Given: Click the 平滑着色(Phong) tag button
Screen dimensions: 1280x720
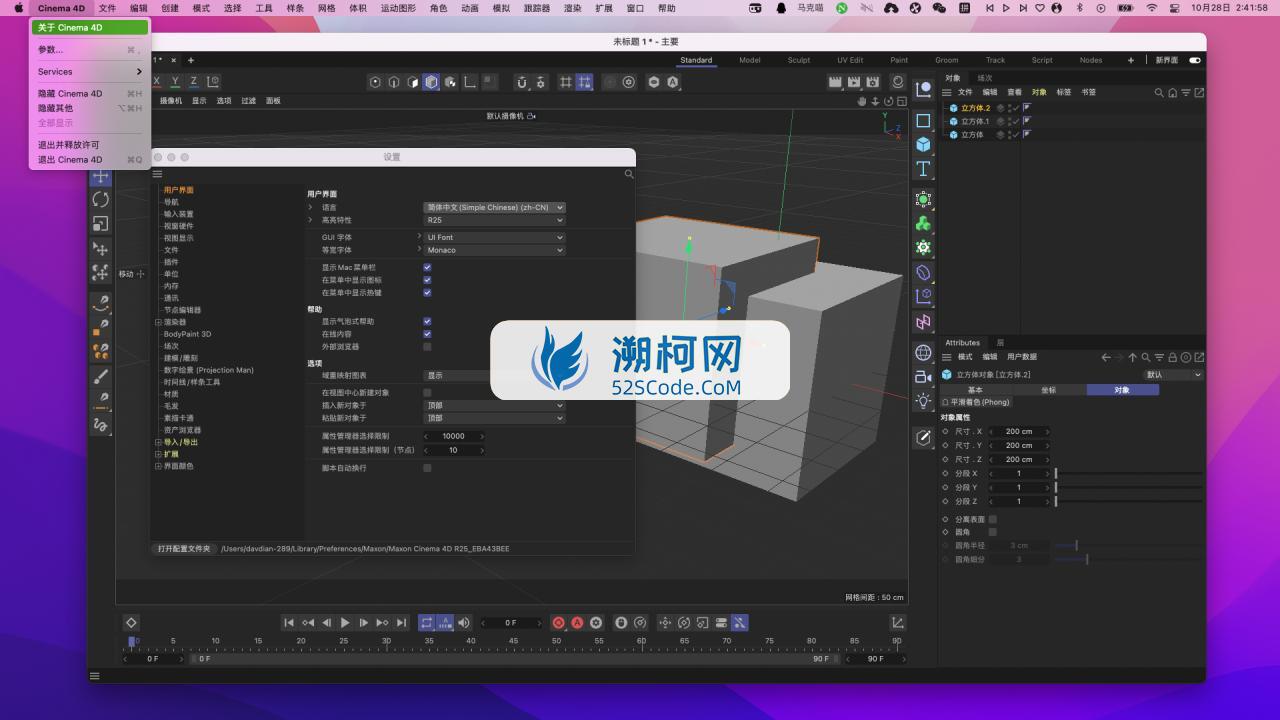Looking at the screenshot, I should tap(976, 402).
